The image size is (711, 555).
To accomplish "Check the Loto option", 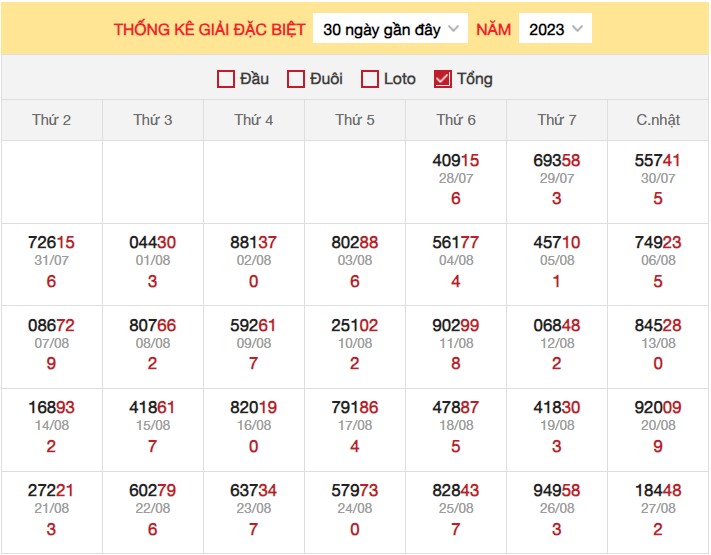I will (x=370, y=79).
